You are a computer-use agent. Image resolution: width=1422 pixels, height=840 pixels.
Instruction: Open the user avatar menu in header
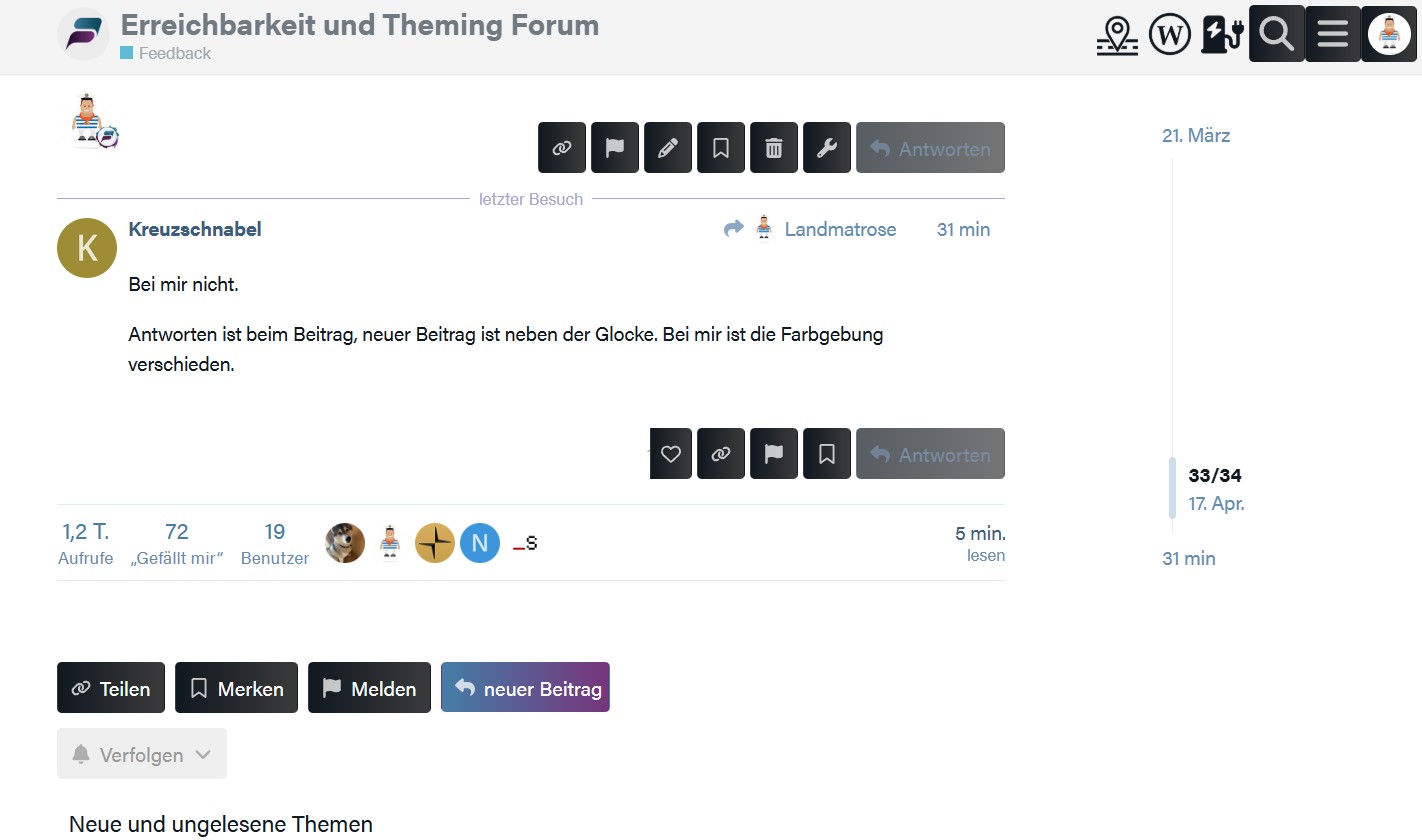(x=1389, y=34)
